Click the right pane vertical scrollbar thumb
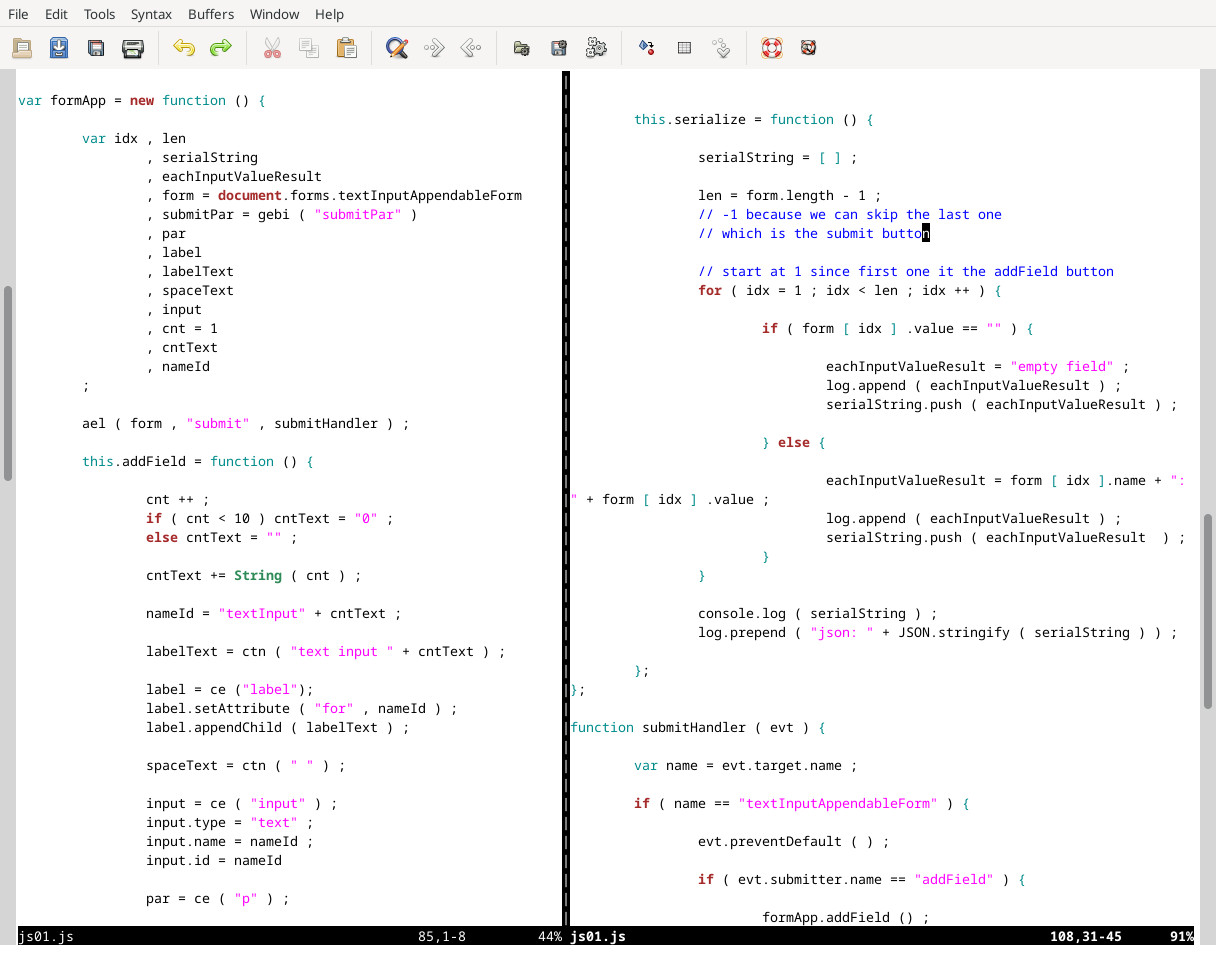Image resolution: width=1216 pixels, height=967 pixels. [x=1208, y=610]
